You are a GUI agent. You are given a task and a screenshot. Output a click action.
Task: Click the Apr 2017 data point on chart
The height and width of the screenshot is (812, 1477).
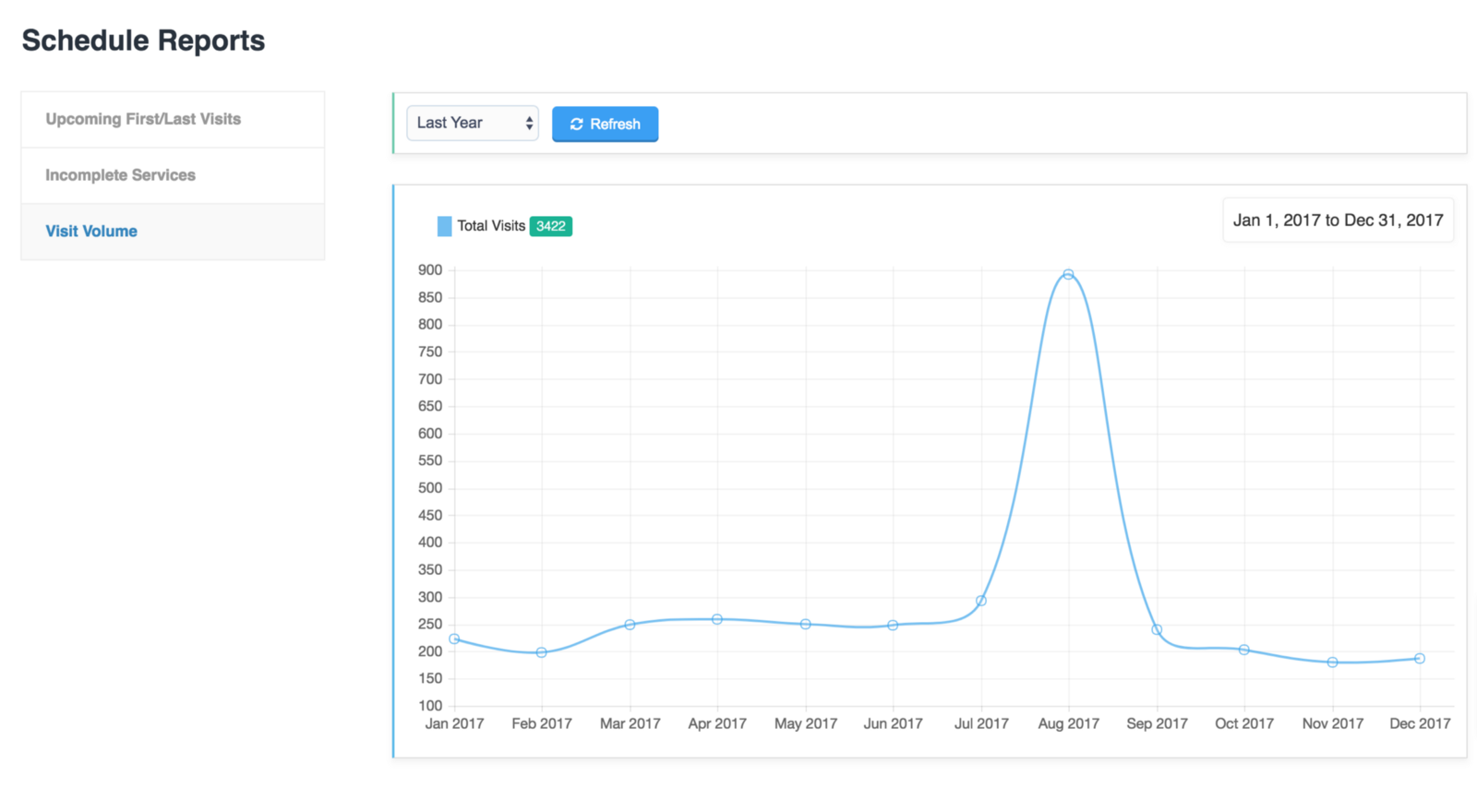pos(717,619)
